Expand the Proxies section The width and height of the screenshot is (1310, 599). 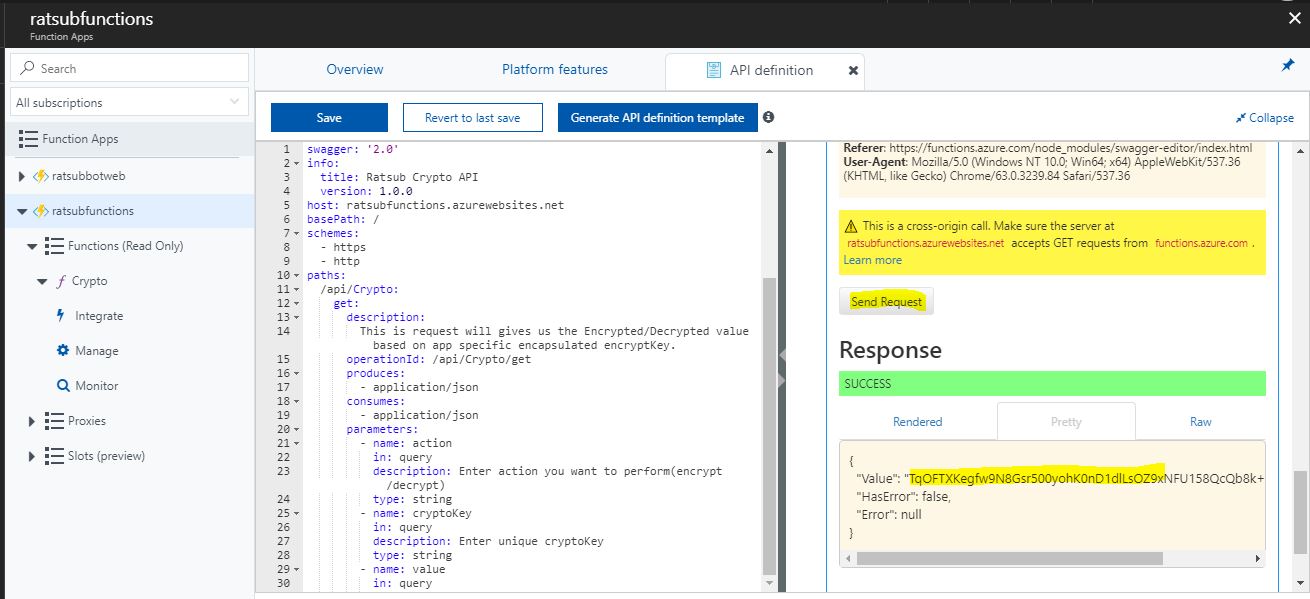pyautogui.click(x=30, y=421)
